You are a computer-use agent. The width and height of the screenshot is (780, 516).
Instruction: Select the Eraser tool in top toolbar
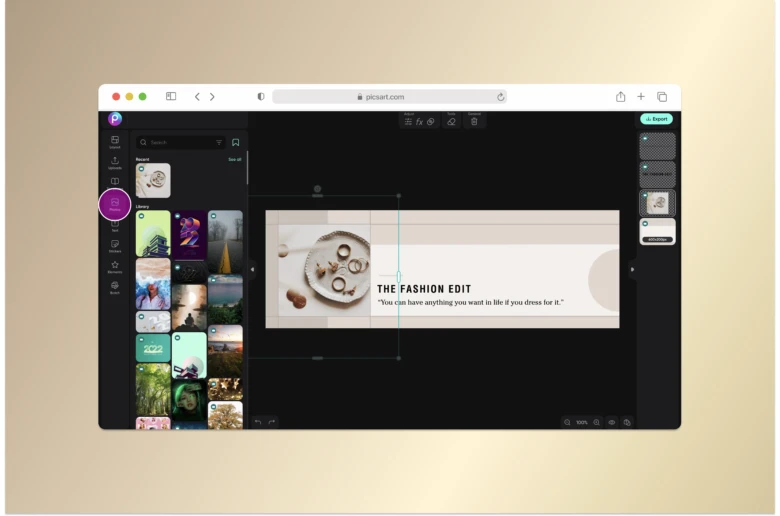tap(452, 122)
